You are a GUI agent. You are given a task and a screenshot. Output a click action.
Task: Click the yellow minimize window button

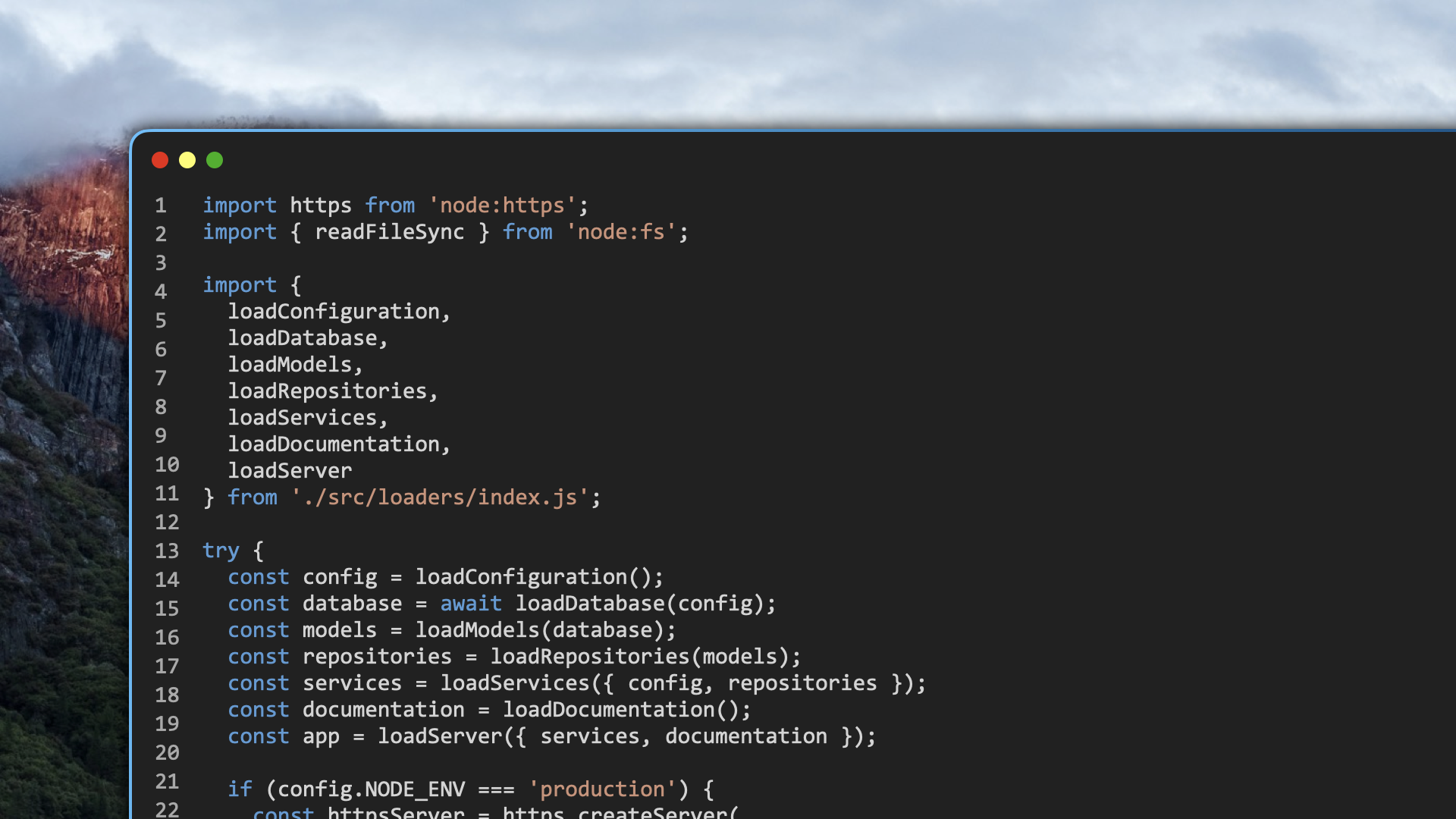tap(187, 160)
